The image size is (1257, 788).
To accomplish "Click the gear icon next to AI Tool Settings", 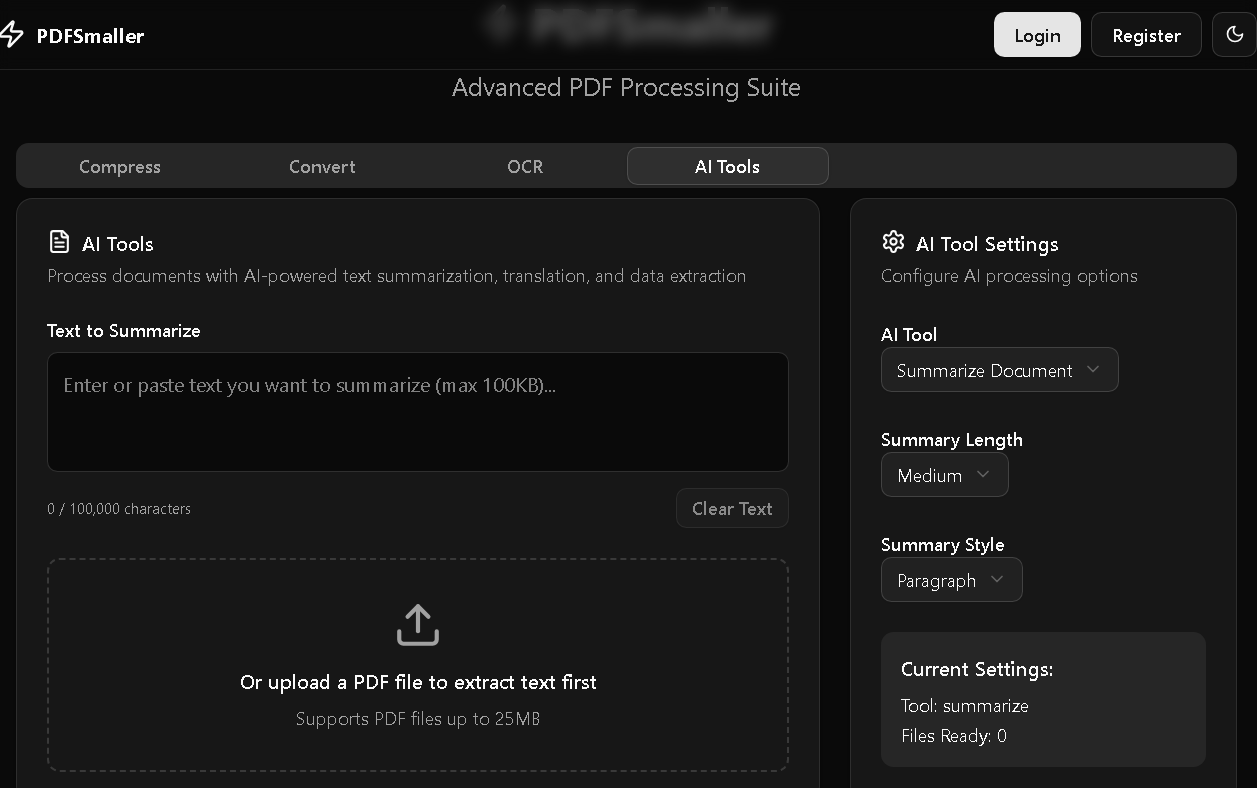I will (893, 241).
